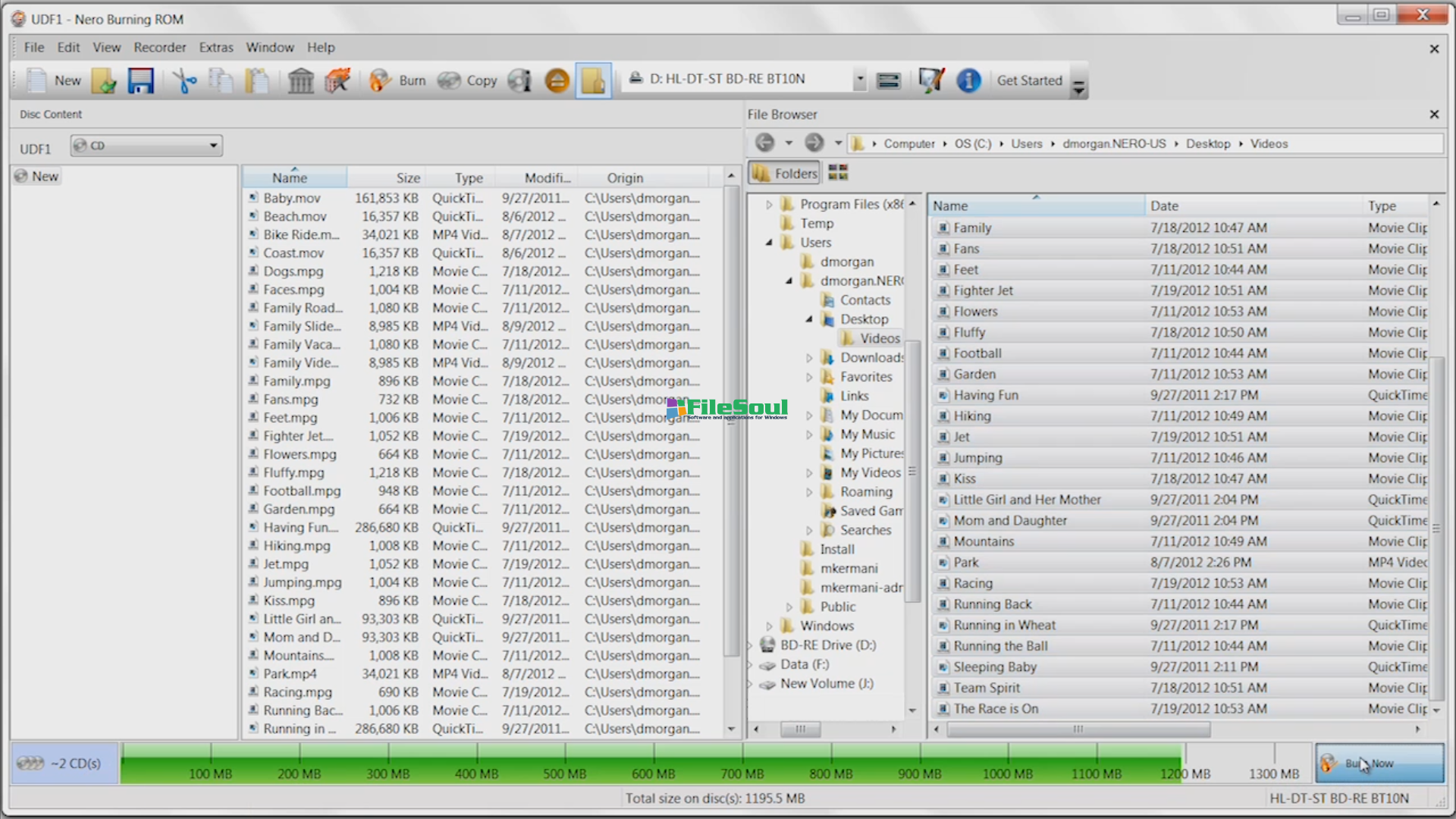Image resolution: width=1456 pixels, height=819 pixels.
Task: Open the CD disc type dropdown
Action: 213,146
